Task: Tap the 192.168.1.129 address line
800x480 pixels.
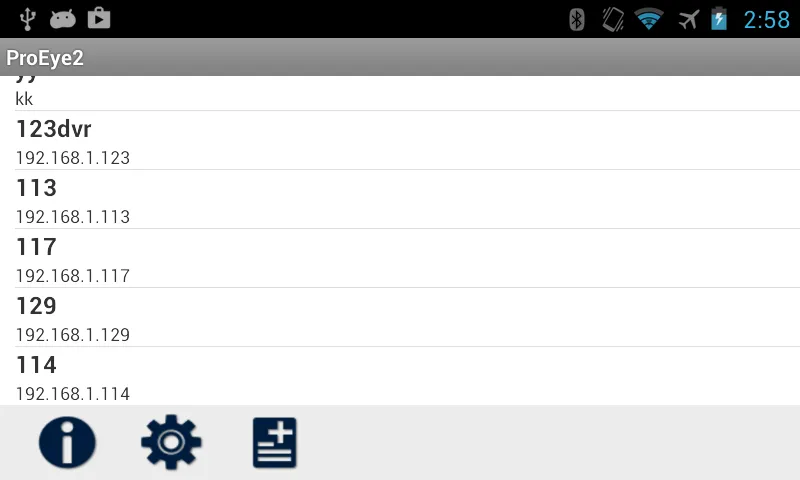Action: 73,335
